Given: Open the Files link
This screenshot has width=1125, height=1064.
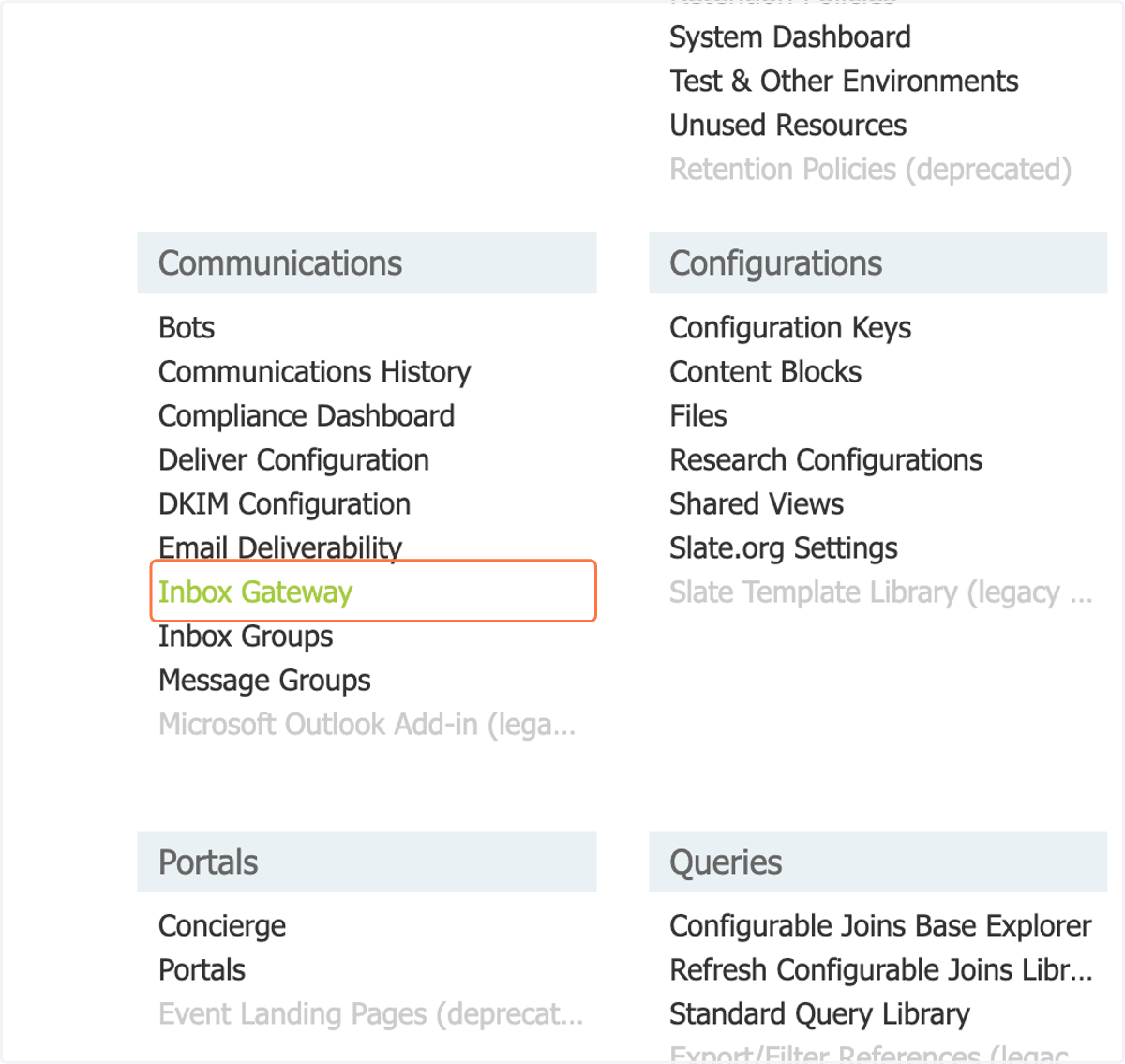Looking at the screenshot, I should tap(698, 416).
